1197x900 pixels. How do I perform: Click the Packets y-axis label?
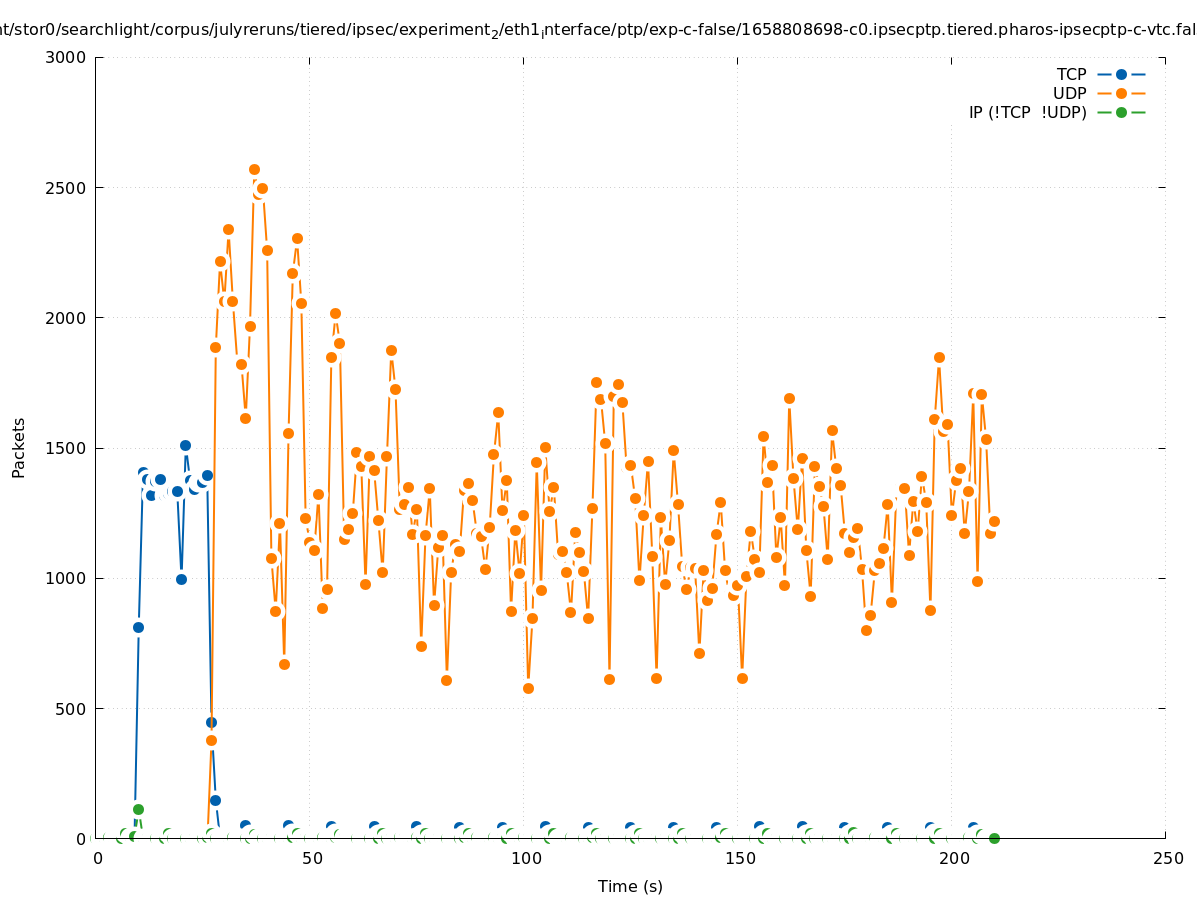[18, 448]
